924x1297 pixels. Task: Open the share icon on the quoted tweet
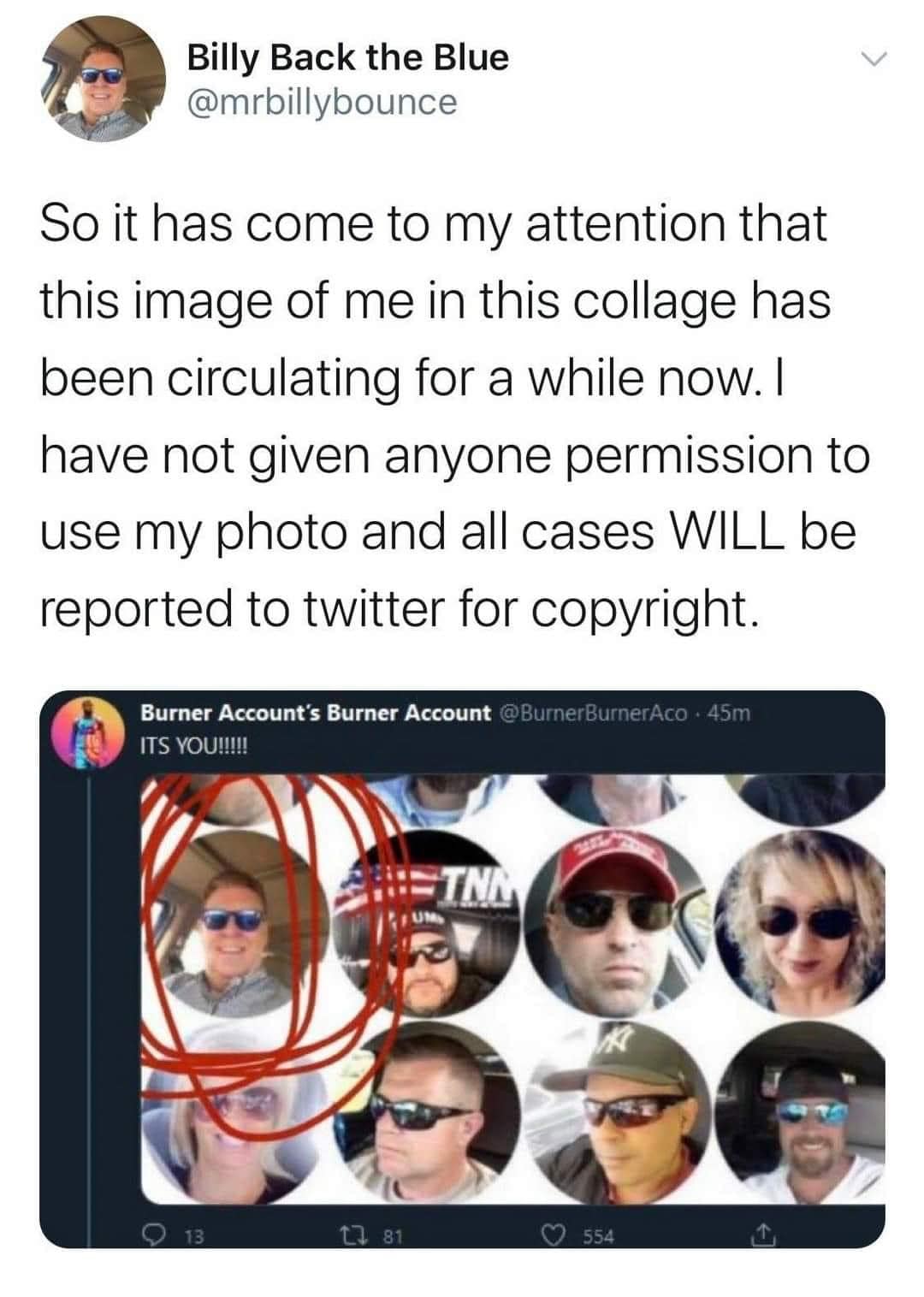pos(764,1235)
